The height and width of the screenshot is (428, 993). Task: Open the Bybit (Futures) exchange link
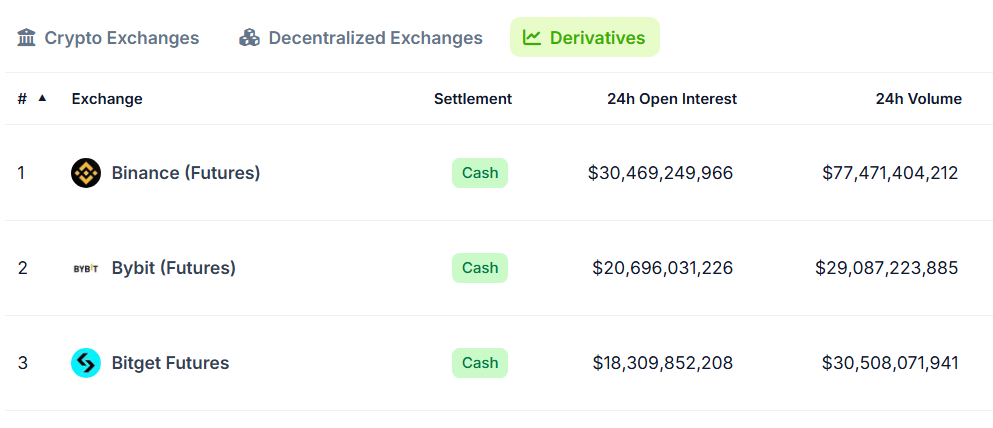click(x=174, y=268)
